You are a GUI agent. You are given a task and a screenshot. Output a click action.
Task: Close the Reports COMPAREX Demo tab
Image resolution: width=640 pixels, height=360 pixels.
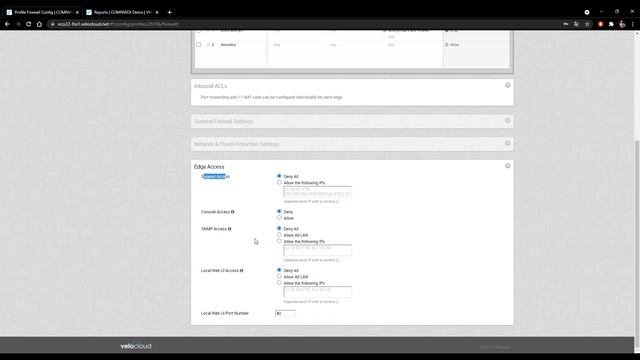coord(157,12)
